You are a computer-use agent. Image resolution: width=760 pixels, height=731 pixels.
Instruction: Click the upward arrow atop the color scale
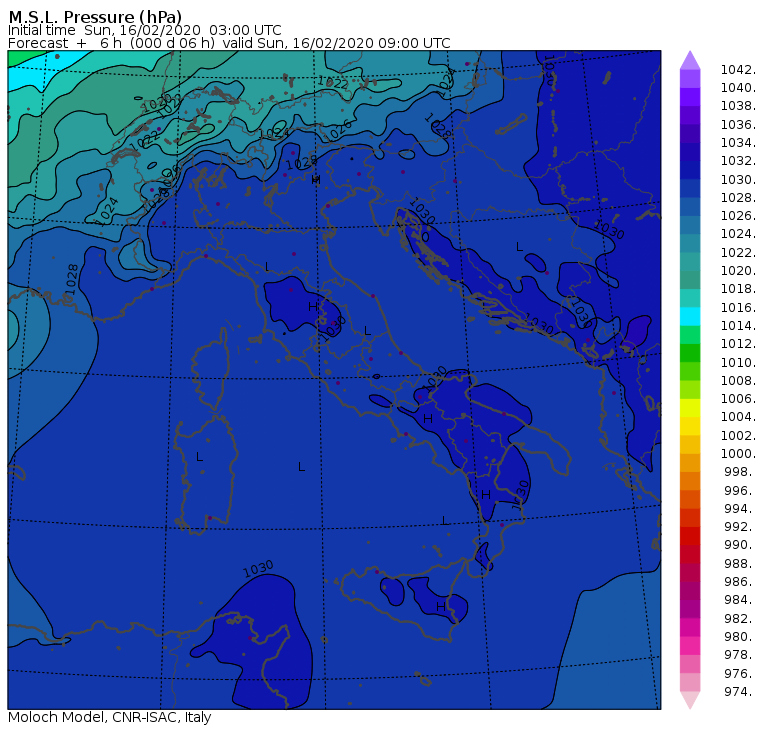[690, 60]
